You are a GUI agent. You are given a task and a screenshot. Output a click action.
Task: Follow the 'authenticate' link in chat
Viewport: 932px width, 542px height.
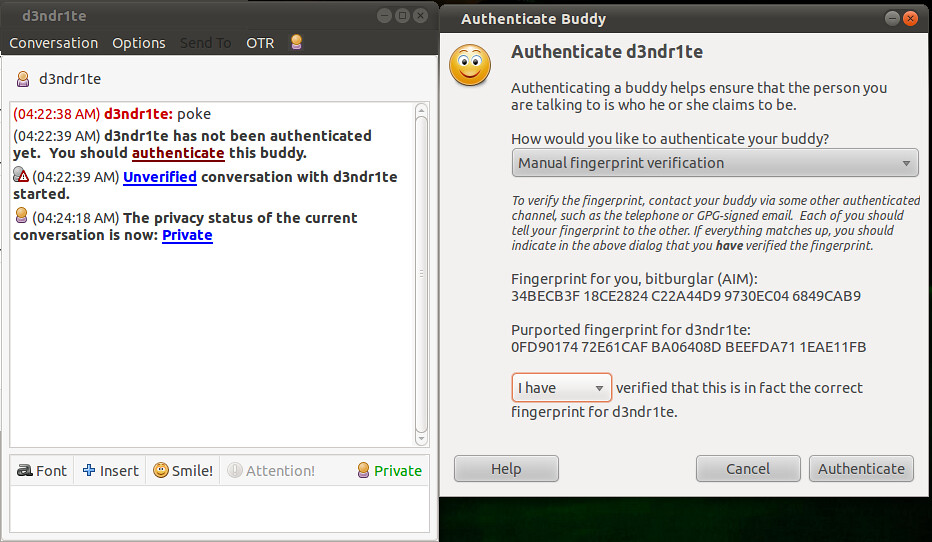tap(178, 153)
